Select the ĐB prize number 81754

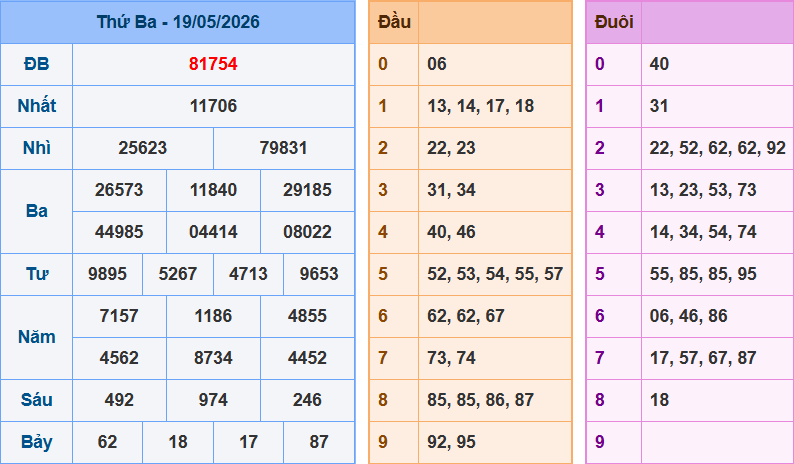pyautogui.click(x=213, y=64)
